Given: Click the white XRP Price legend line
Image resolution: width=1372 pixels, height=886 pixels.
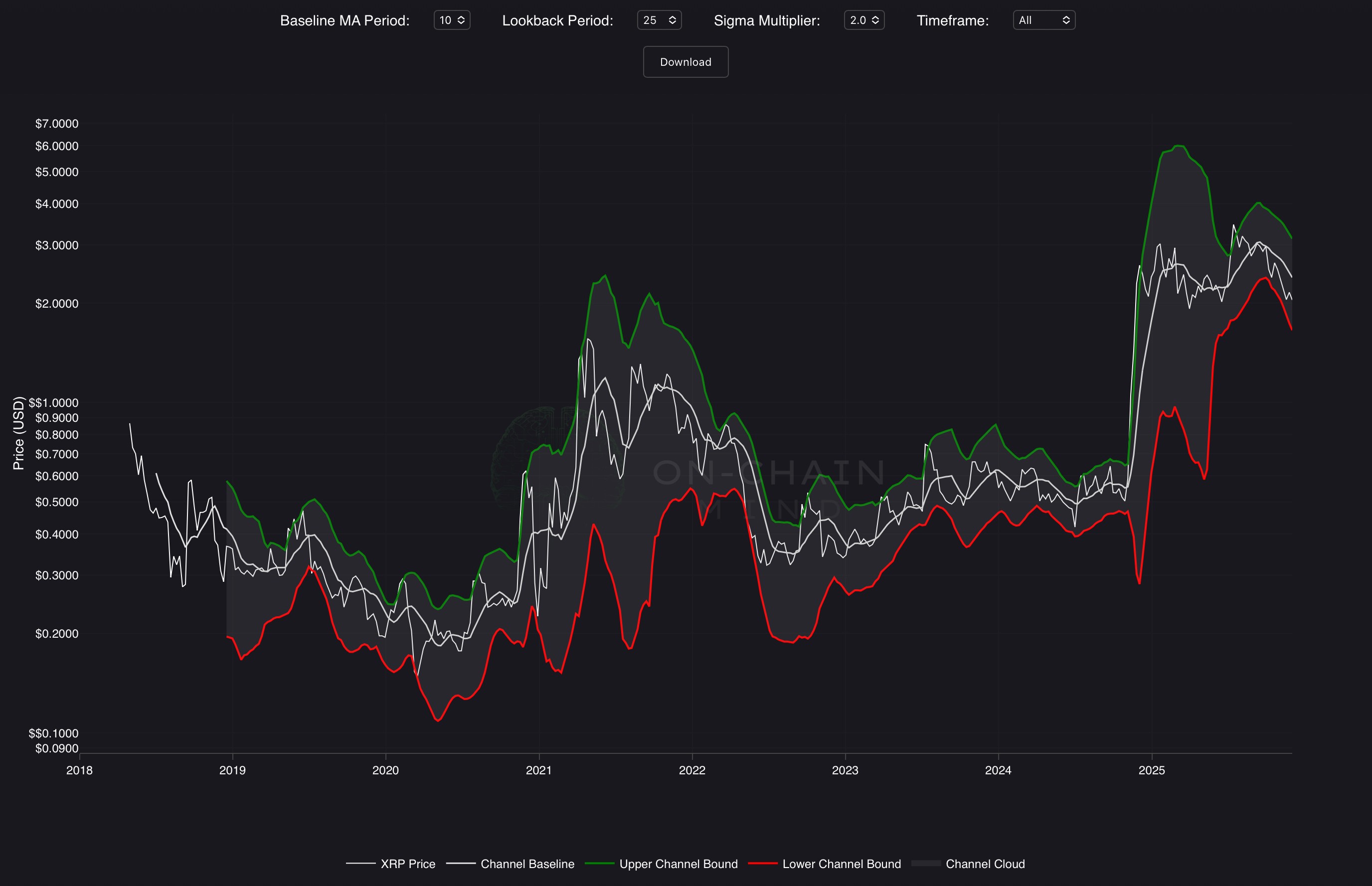Looking at the screenshot, I should (x=360, y=864).
